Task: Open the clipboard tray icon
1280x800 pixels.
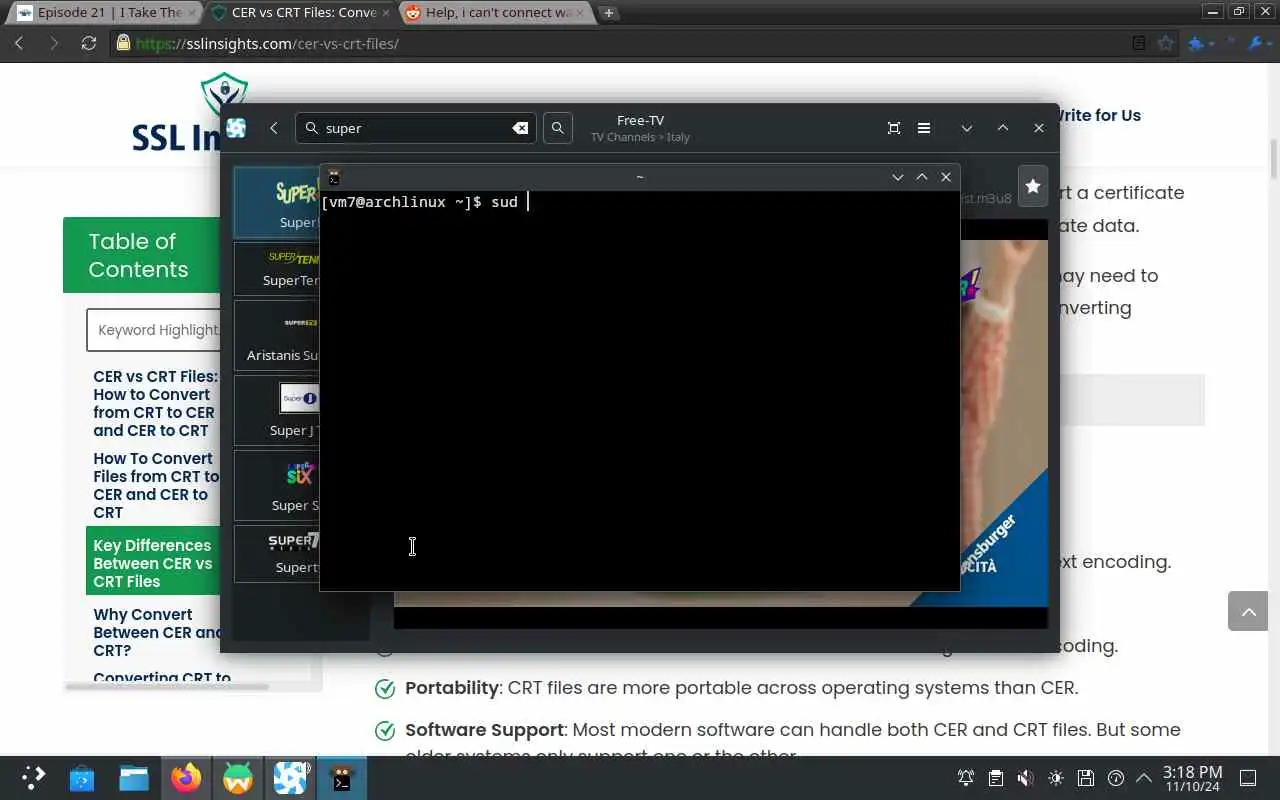Action: point(996,777)
